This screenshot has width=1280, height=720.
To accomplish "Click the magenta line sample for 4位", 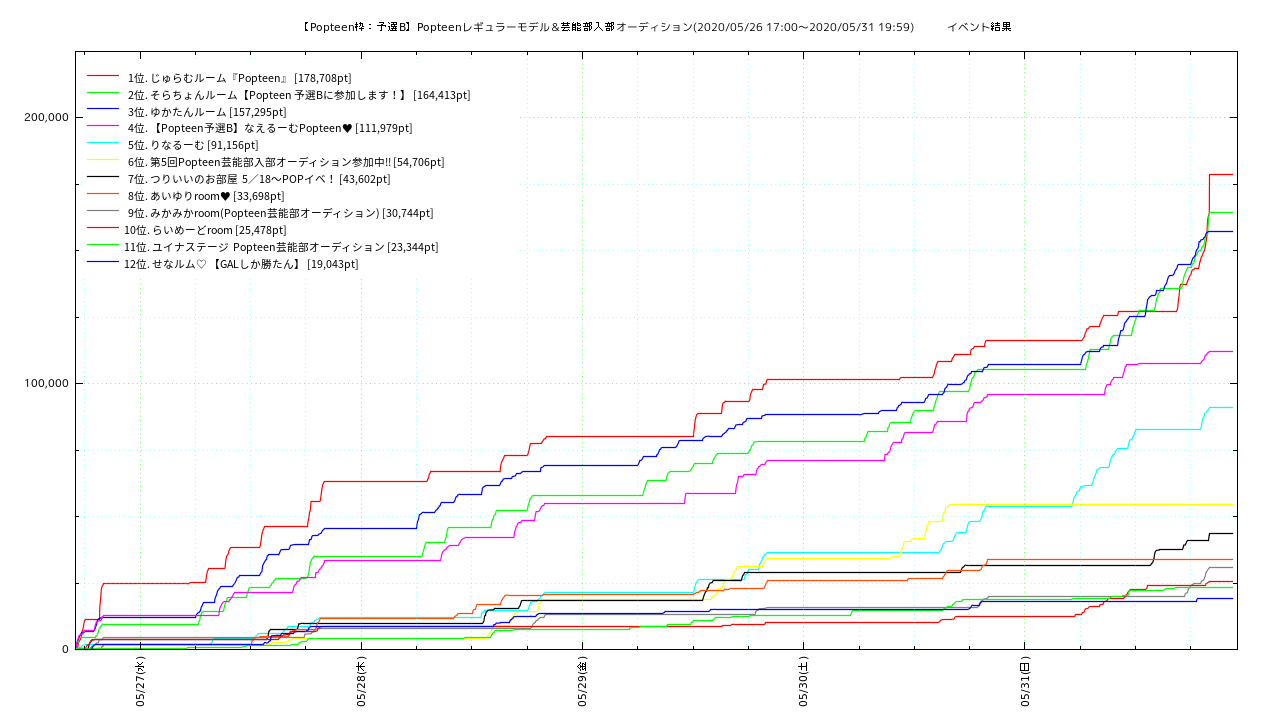I will coord(104,127).
